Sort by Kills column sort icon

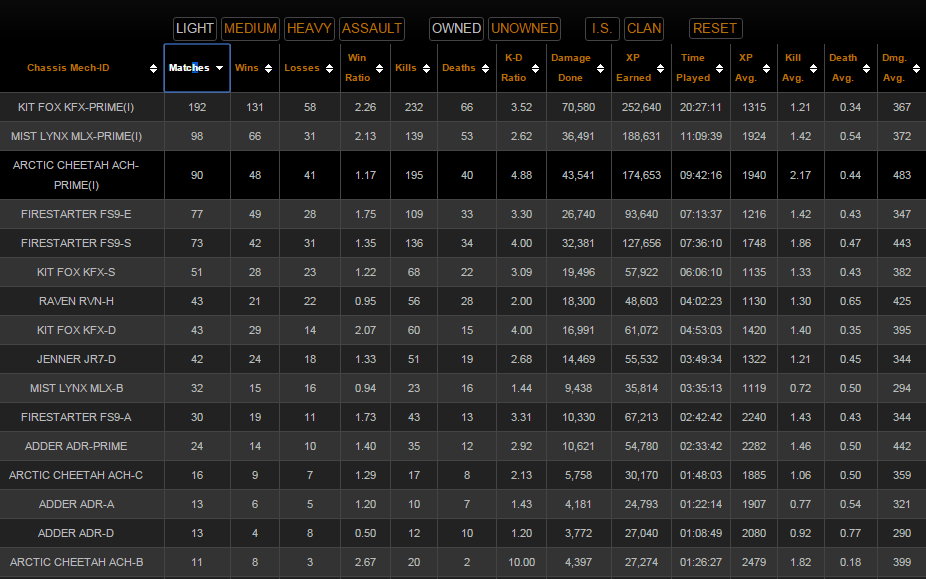427,68
